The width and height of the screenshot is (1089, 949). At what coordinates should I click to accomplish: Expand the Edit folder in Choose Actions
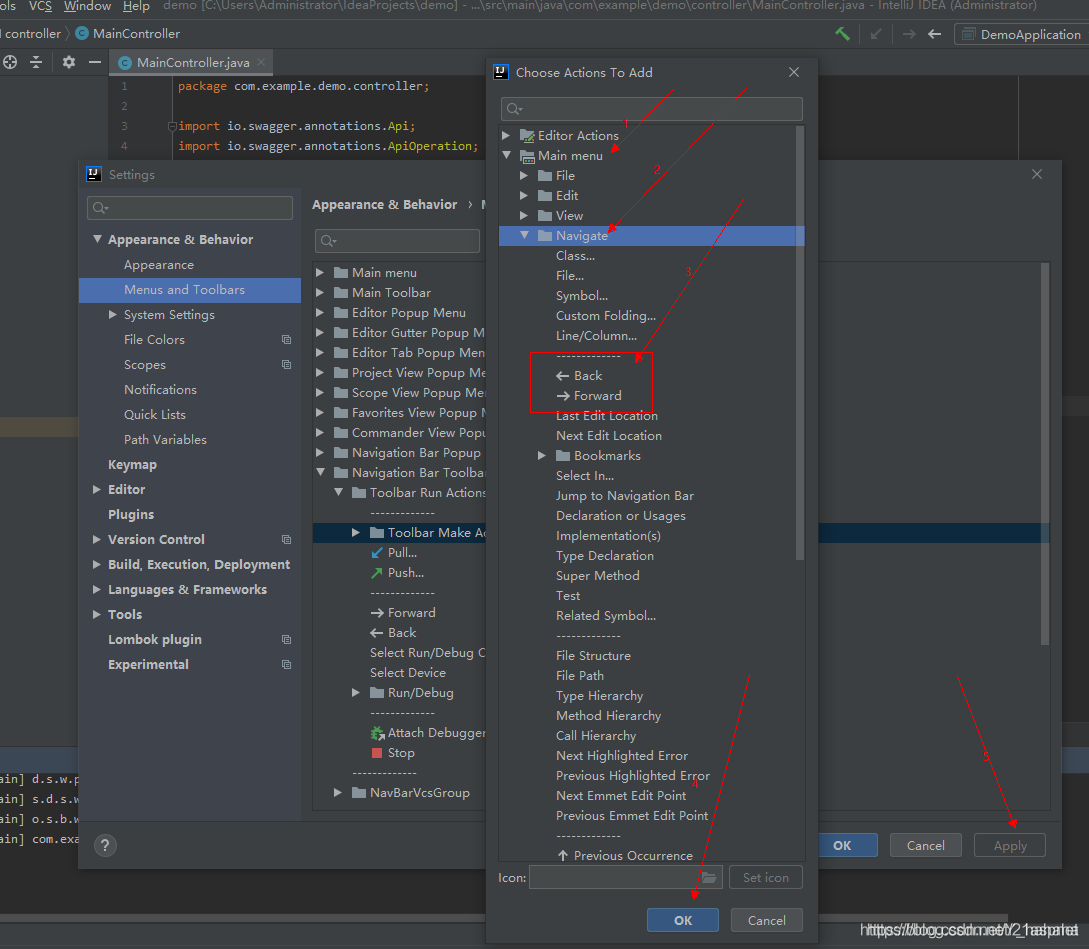click(x=524, y=195)
